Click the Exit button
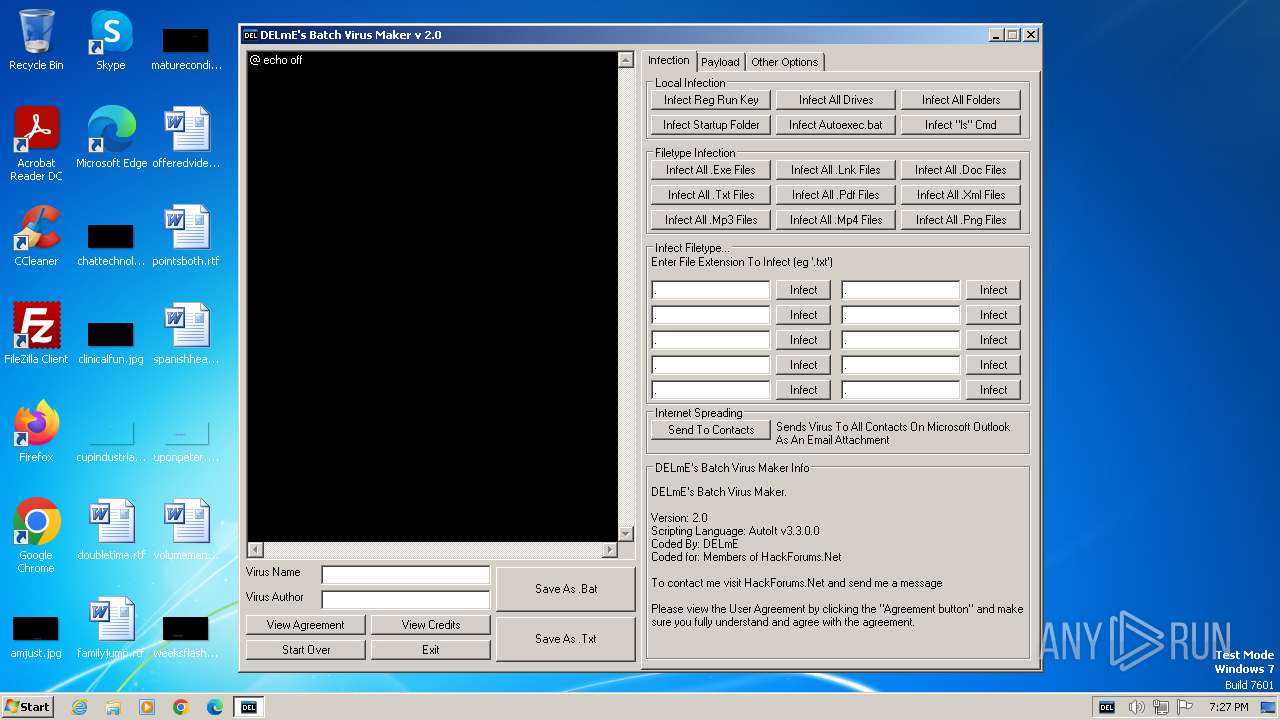The width and height of the screenshot is (1280, 720). (x=431, y=650)
